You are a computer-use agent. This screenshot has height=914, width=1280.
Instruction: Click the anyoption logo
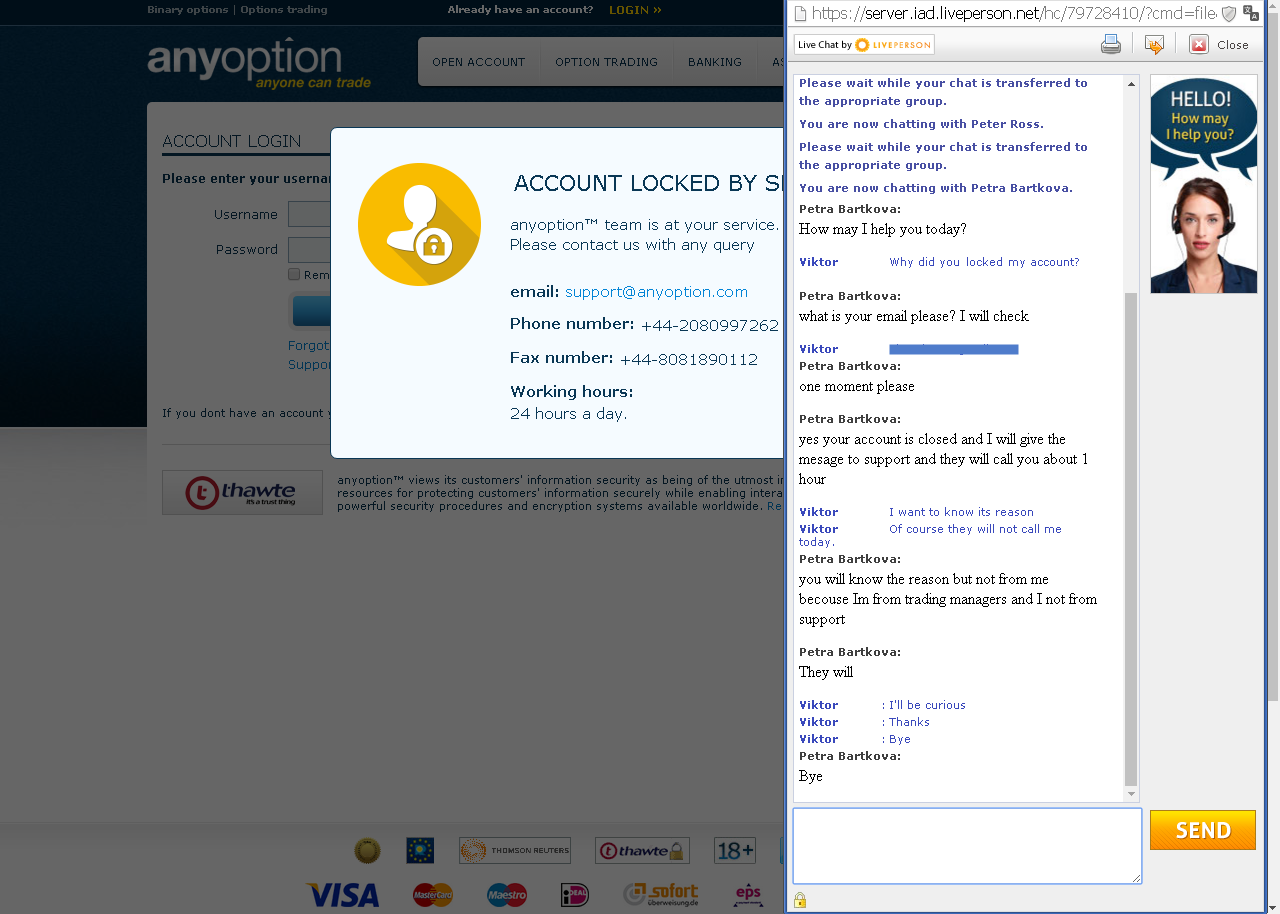coord(259,65)
